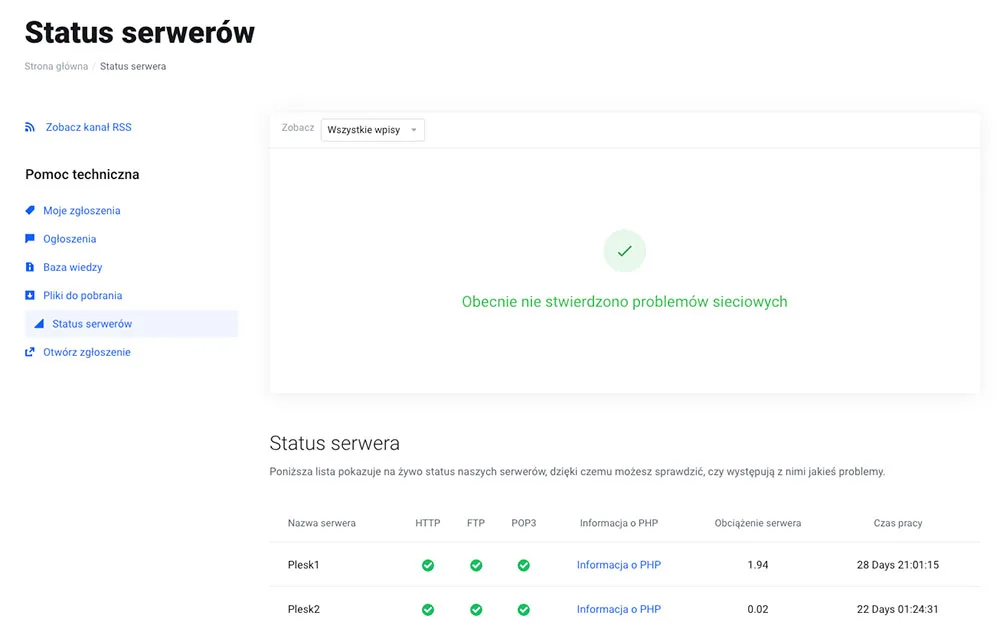
Task: Click Plesk2 POP3 green status check
Action: click(524, 610)
